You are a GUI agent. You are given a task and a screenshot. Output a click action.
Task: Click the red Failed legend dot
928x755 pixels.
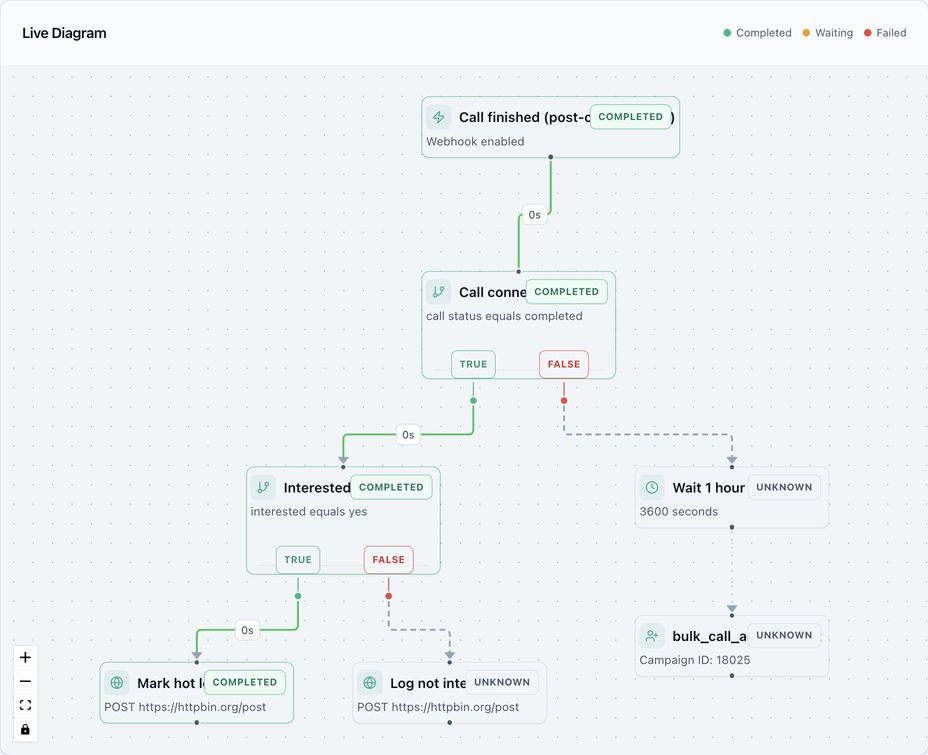tap(868, 33)
